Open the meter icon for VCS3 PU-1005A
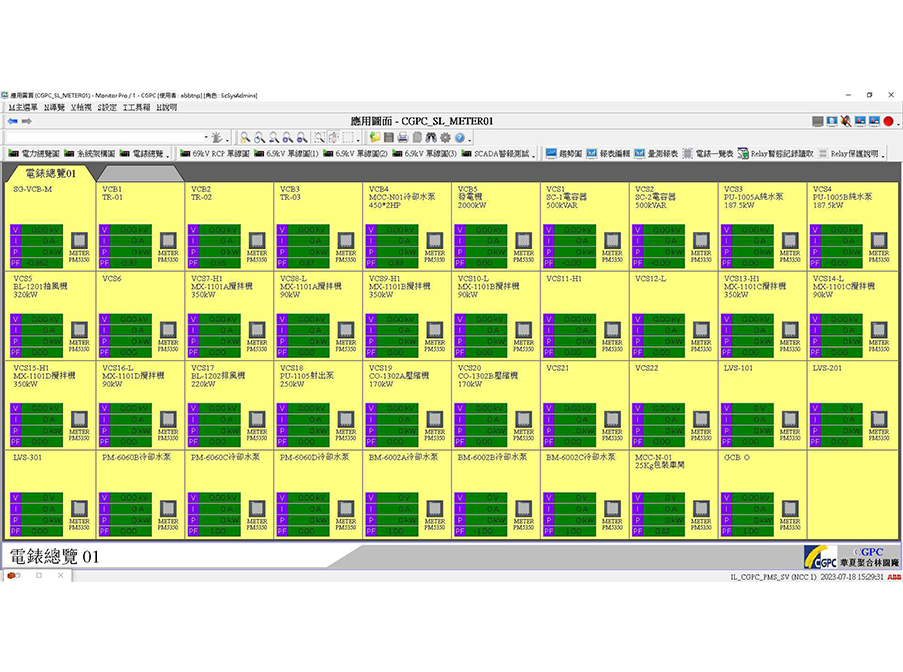Viewport: 903px width, 672px height. pos(790,240)
